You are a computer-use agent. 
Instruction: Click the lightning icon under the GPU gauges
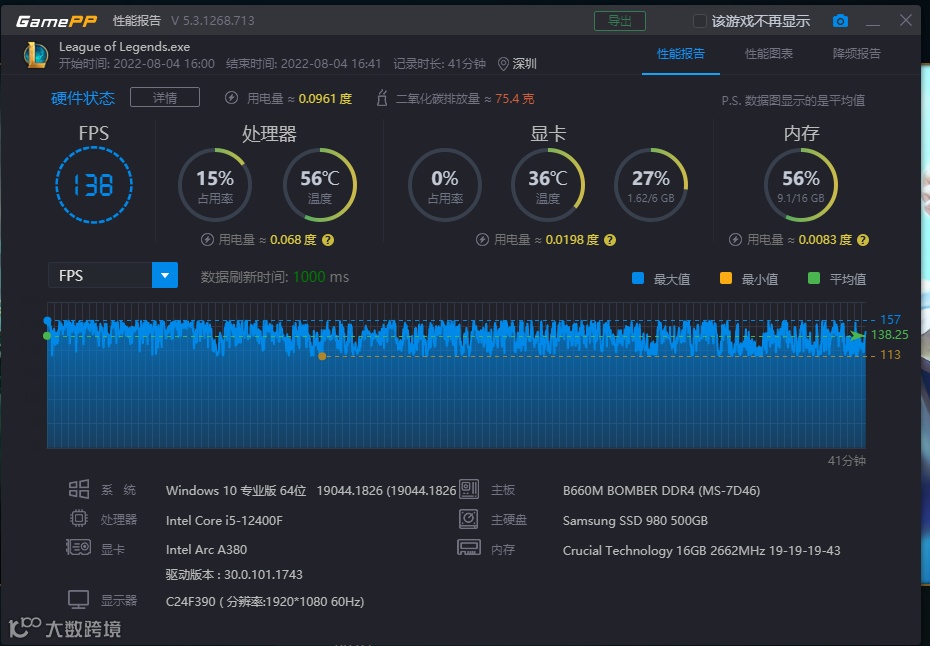(482, 240)
